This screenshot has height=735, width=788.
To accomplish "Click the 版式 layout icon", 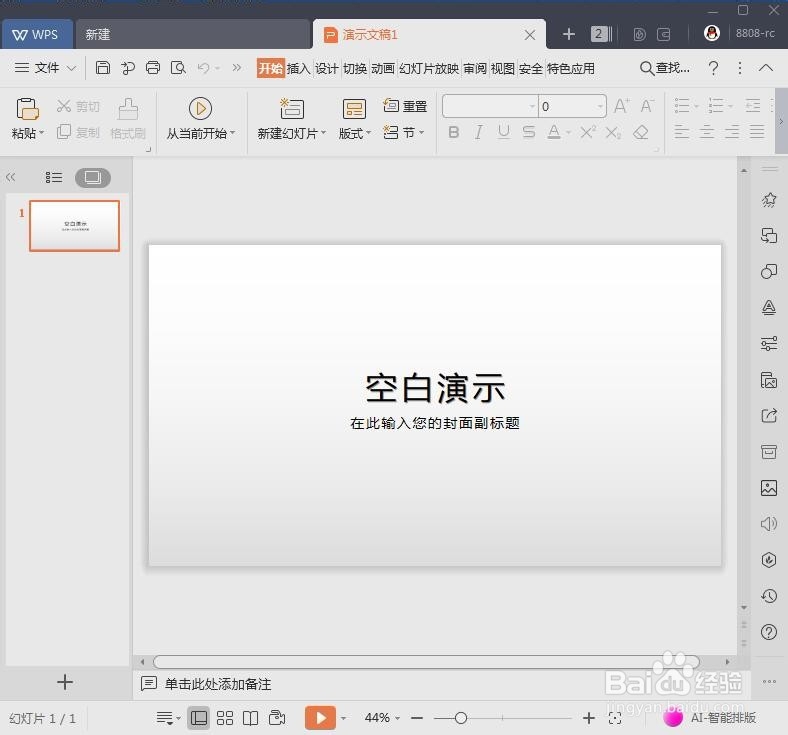I will point(354,109).
